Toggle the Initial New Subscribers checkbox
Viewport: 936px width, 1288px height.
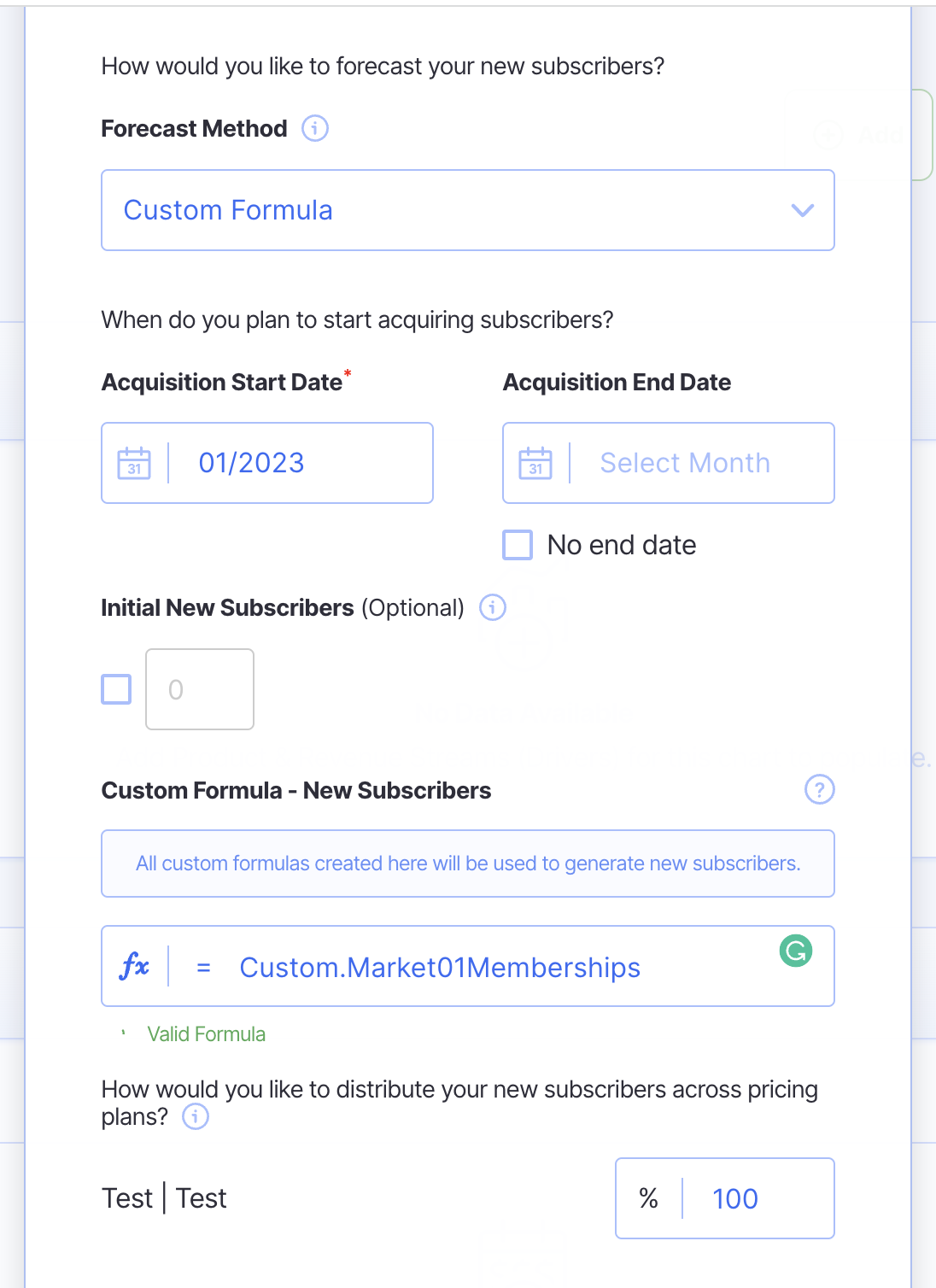pos(116,689)
